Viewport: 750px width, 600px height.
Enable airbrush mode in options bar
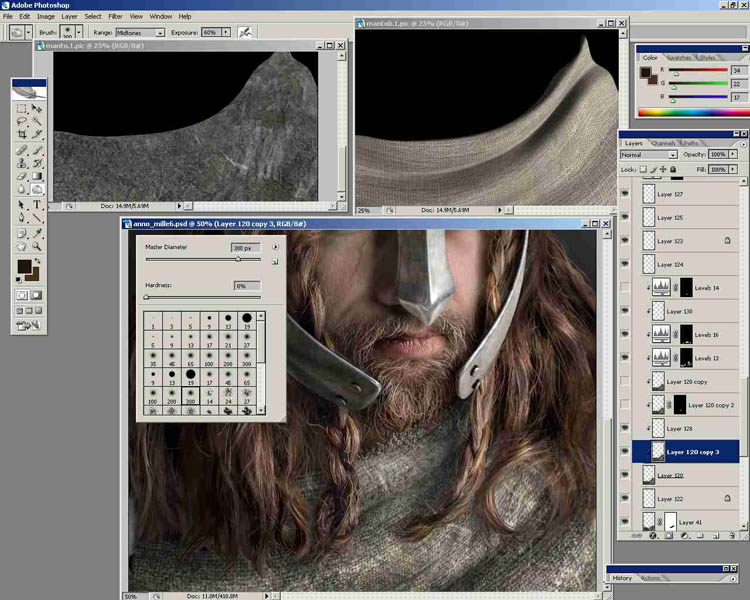tap(243, 32)
